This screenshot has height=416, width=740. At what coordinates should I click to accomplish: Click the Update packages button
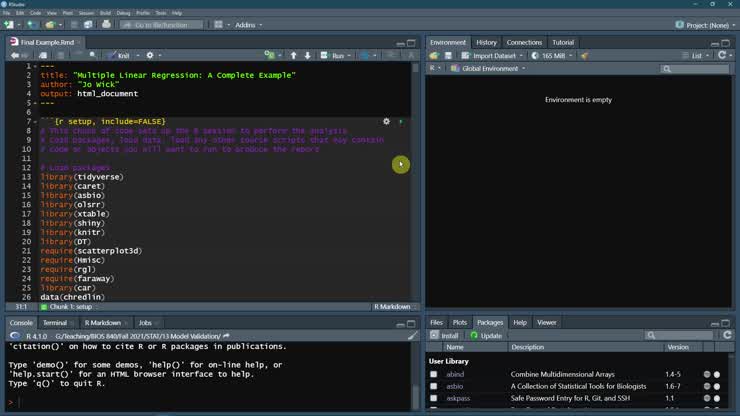click(x=486, y=336)
